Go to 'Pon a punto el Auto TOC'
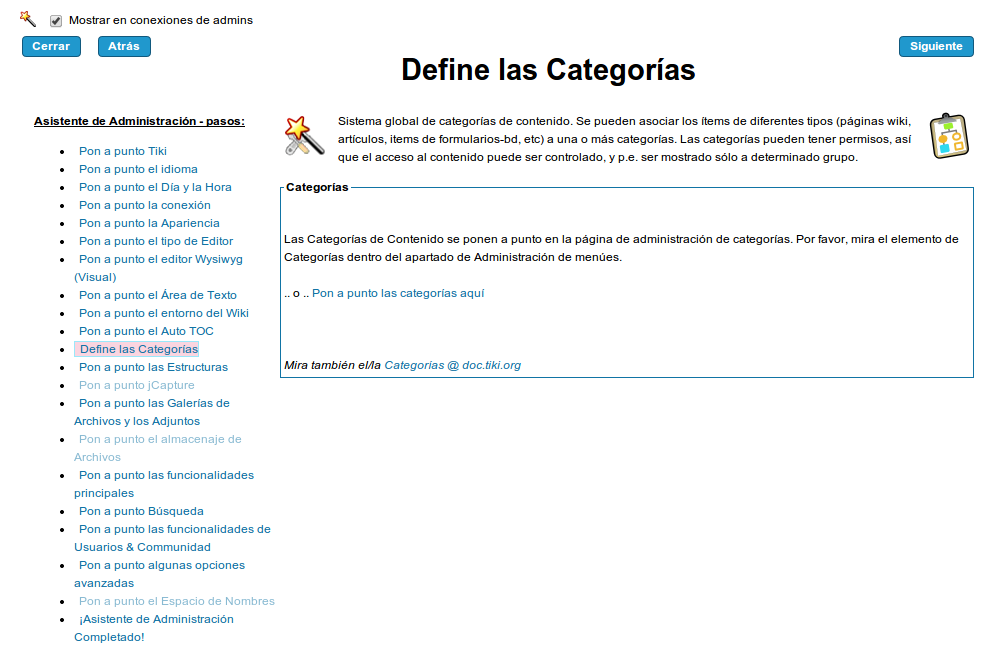1001x669 pixels. pyautogui.click(x=146, y=331)
